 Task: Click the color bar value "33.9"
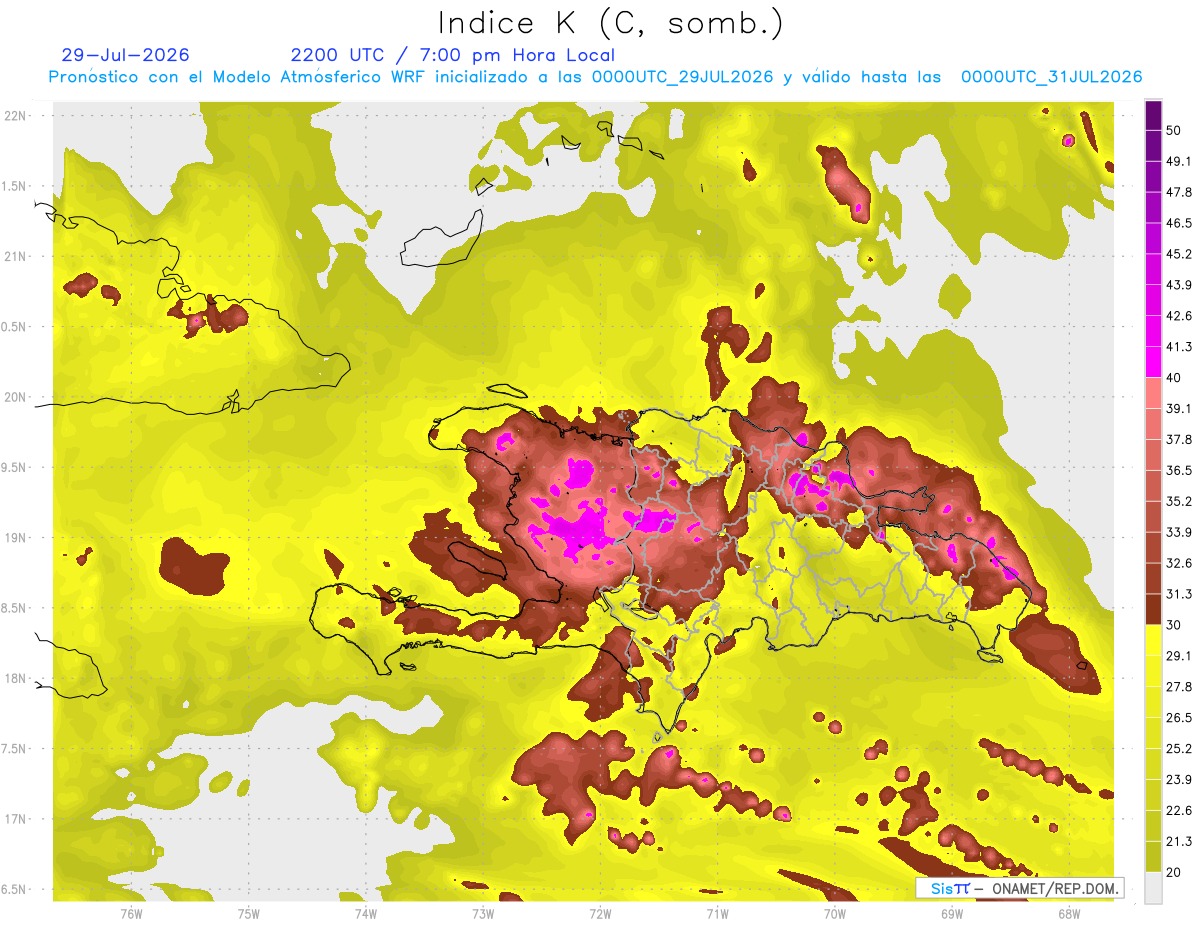click(x=1179, y=532)
